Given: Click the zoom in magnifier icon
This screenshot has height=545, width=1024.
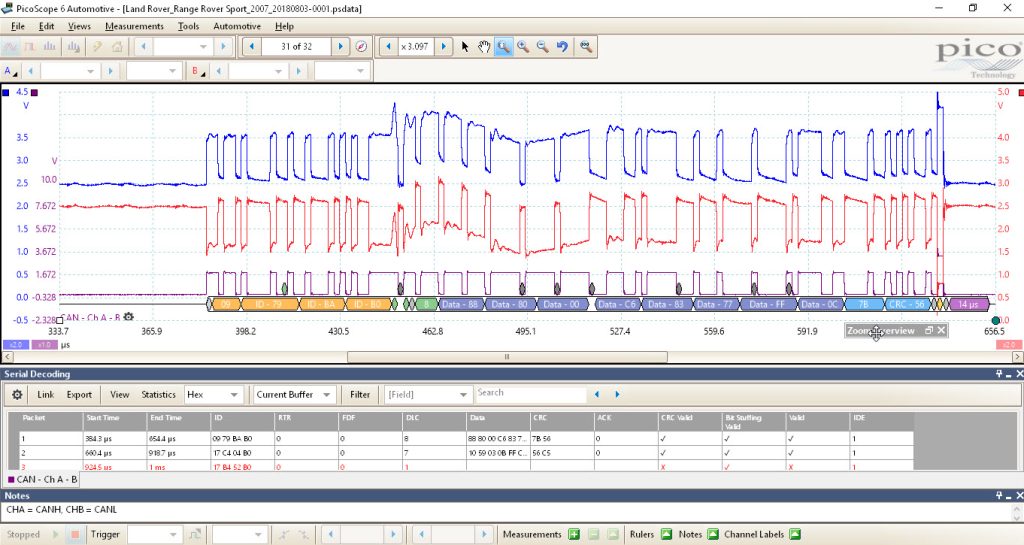Looking at the screenshot, I should click(x=523, y=46).
